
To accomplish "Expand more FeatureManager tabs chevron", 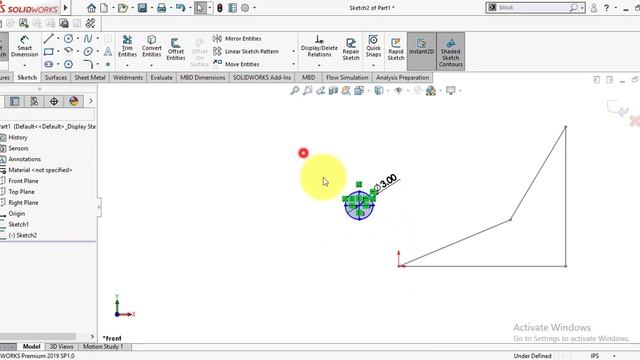I will point(91,101).
